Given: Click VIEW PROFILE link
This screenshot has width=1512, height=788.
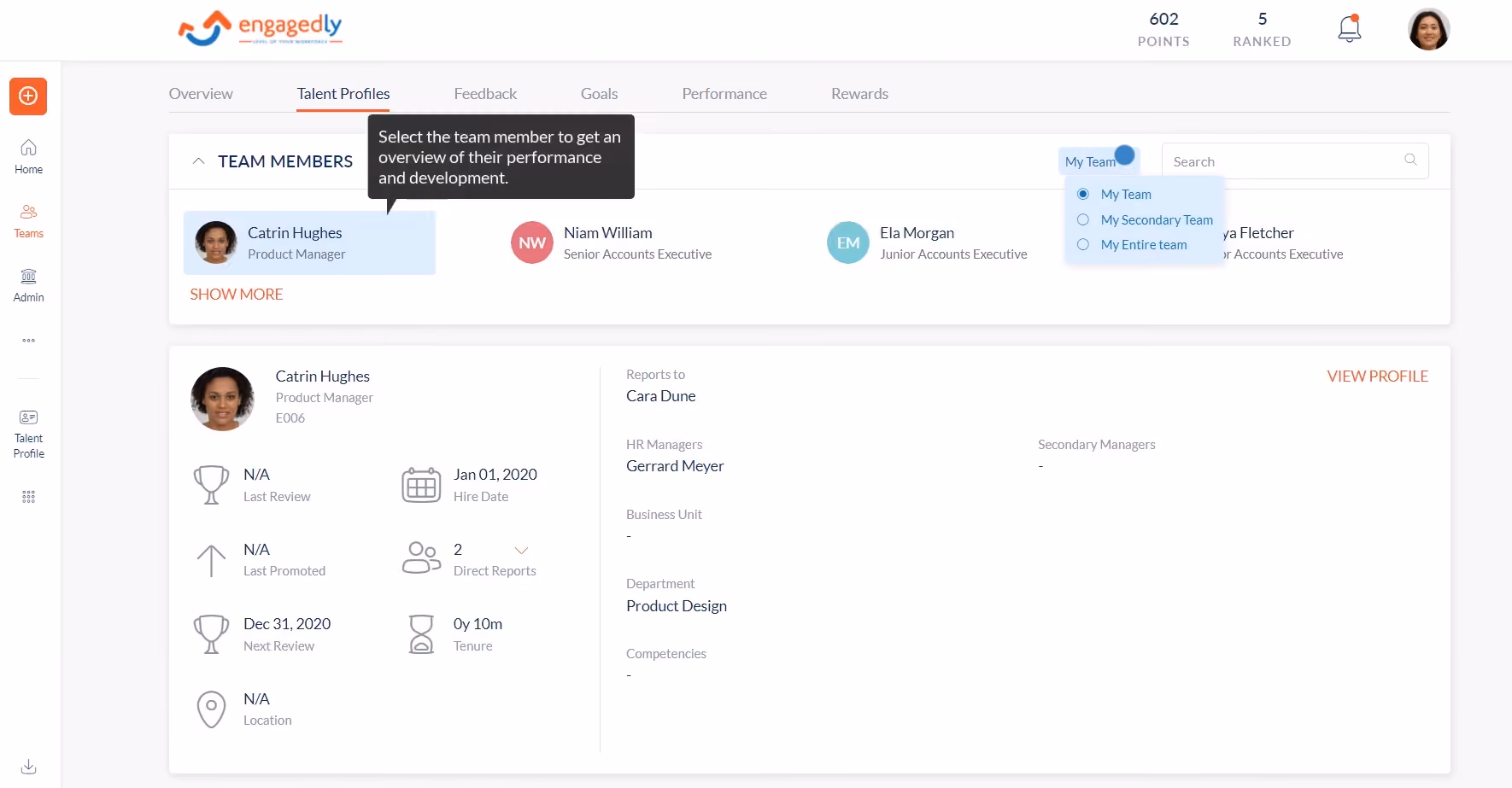Looking at the screenshot, I should [x=1377, y=376].
